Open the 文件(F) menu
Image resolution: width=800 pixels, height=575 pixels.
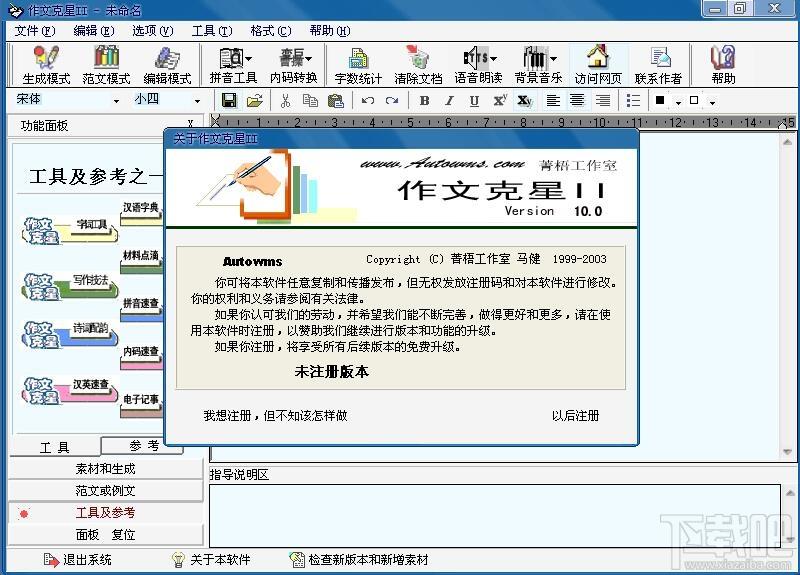click(x=35, y=31)
